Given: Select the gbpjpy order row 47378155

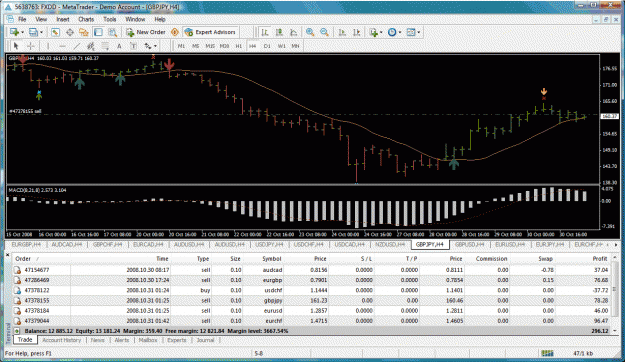Looking at the screenshot, I should pyautogui.click(x=312, y=301).
